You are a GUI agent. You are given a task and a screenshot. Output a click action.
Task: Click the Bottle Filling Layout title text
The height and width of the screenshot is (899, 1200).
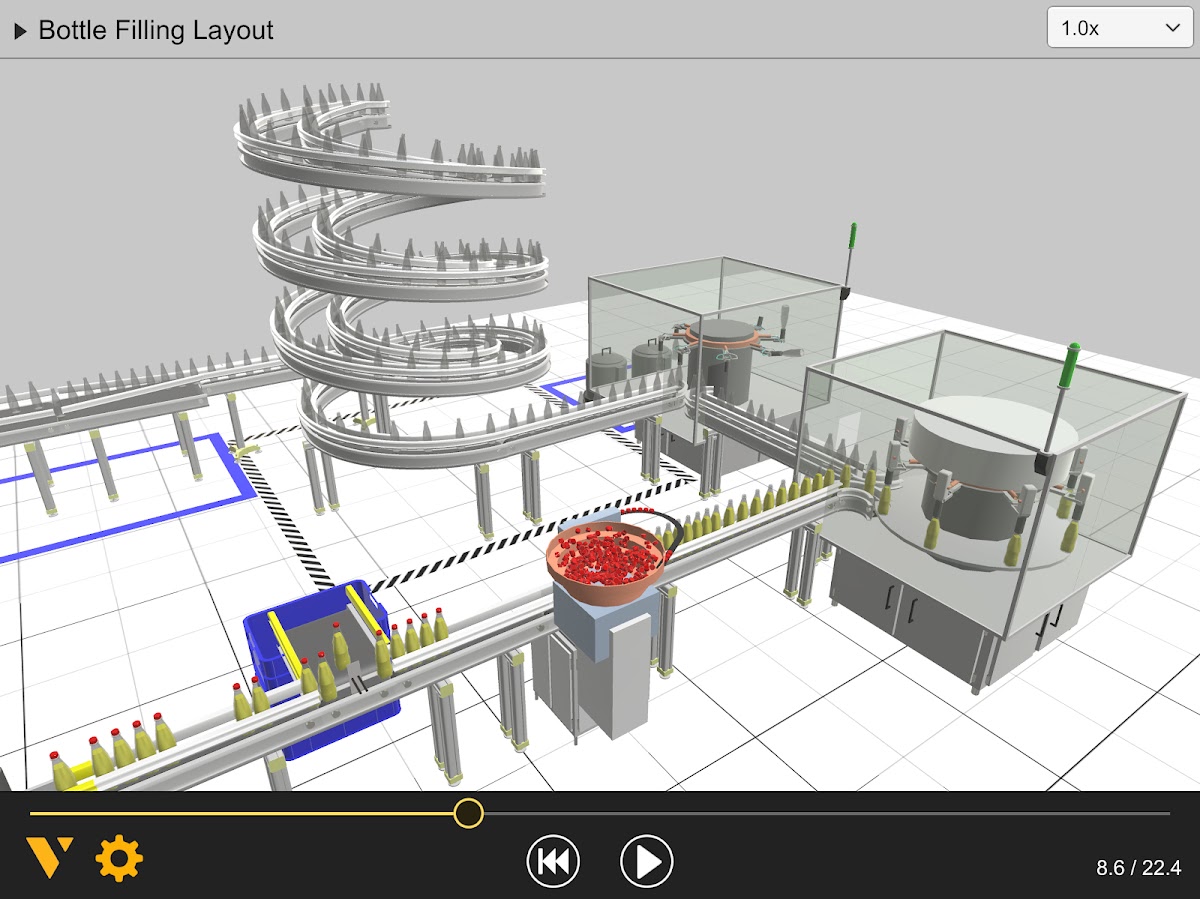[156, 31]
